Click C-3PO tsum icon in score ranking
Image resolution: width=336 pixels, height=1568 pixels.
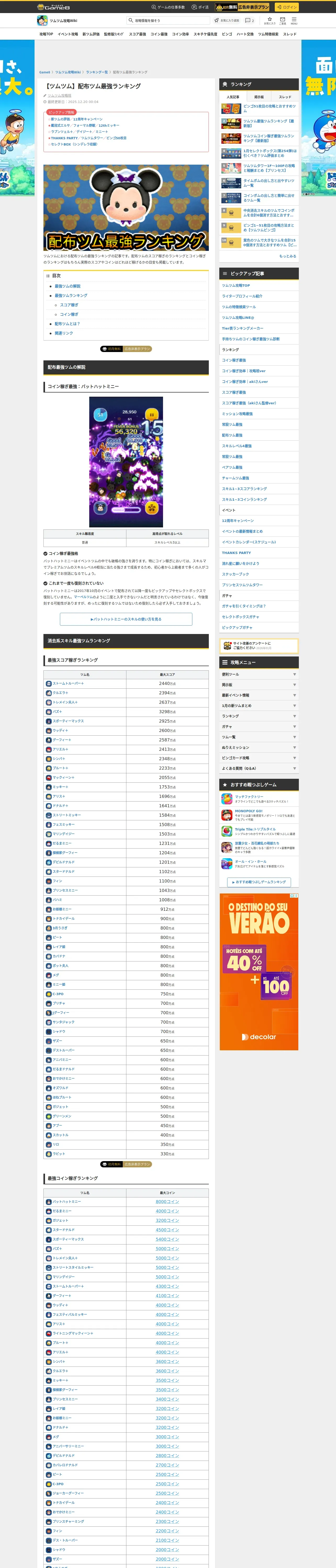click(x=49, y=994)
